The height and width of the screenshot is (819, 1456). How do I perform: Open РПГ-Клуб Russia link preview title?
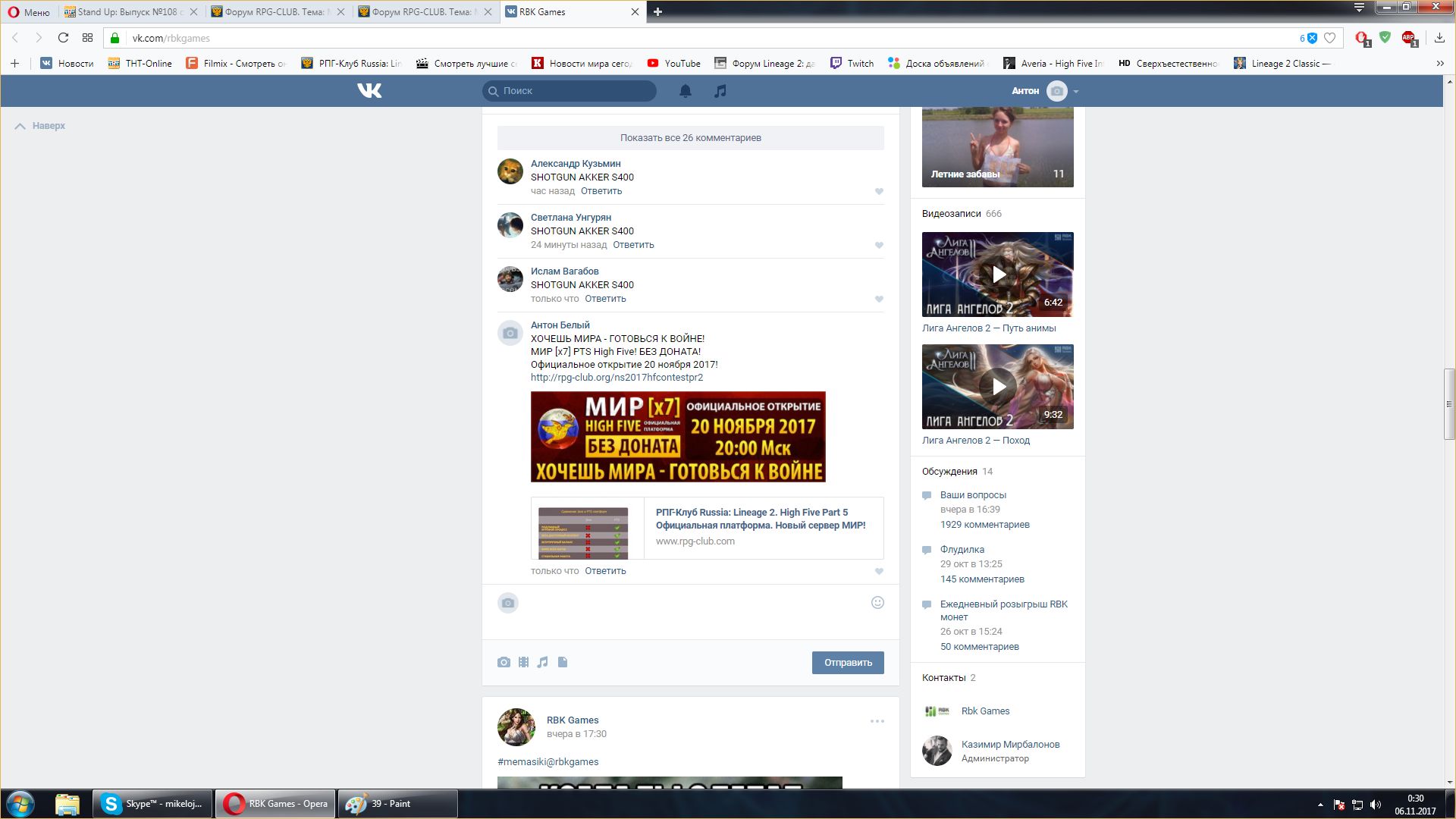coord(760,519)
